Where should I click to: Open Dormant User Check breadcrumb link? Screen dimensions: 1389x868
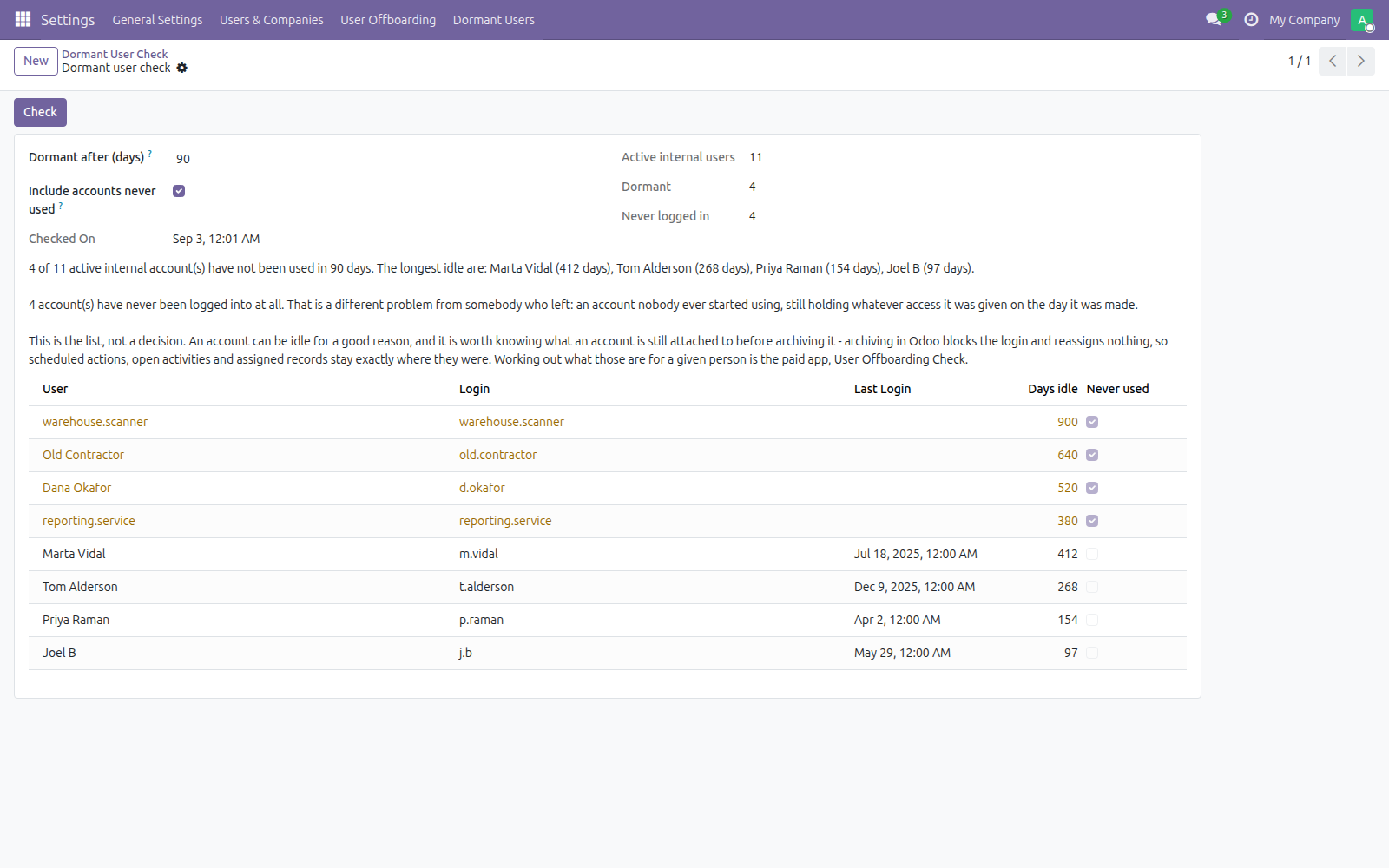pos(115,54)
